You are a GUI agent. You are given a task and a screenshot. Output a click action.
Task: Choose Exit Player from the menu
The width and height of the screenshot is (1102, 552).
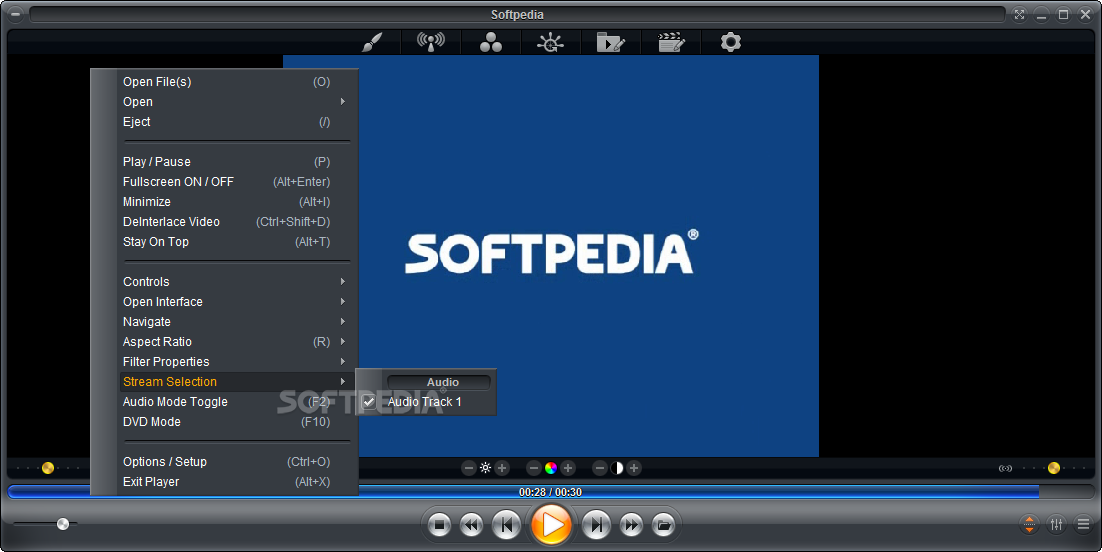234,482
